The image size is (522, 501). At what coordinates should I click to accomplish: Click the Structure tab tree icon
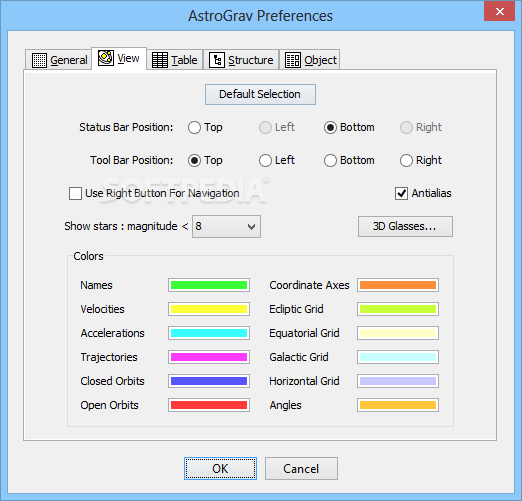click(217, 60)
